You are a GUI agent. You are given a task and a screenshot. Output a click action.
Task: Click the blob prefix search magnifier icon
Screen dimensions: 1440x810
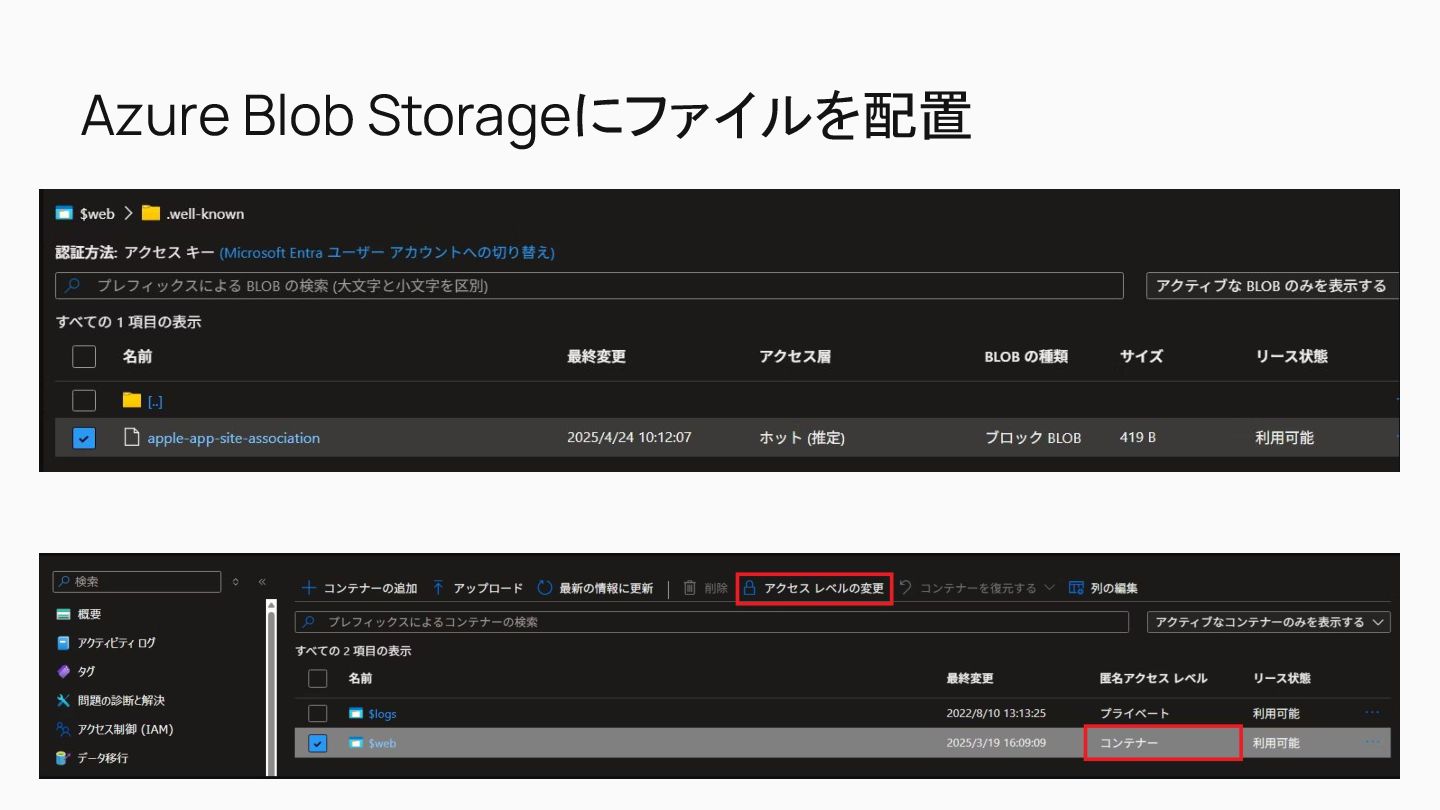click(73, 286)
